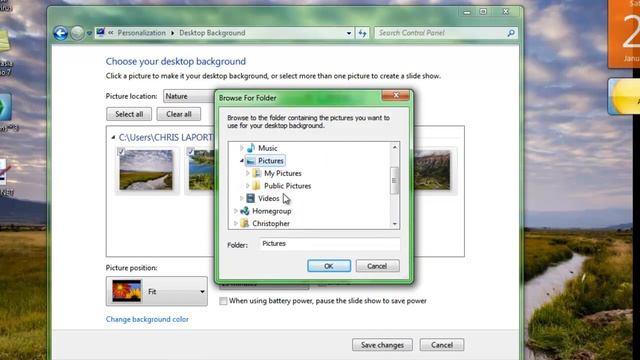The height and width of the screenshot is (360, 640).
Task: Expand the My Pictures folder arrow
Action: [x=247, y=173]
